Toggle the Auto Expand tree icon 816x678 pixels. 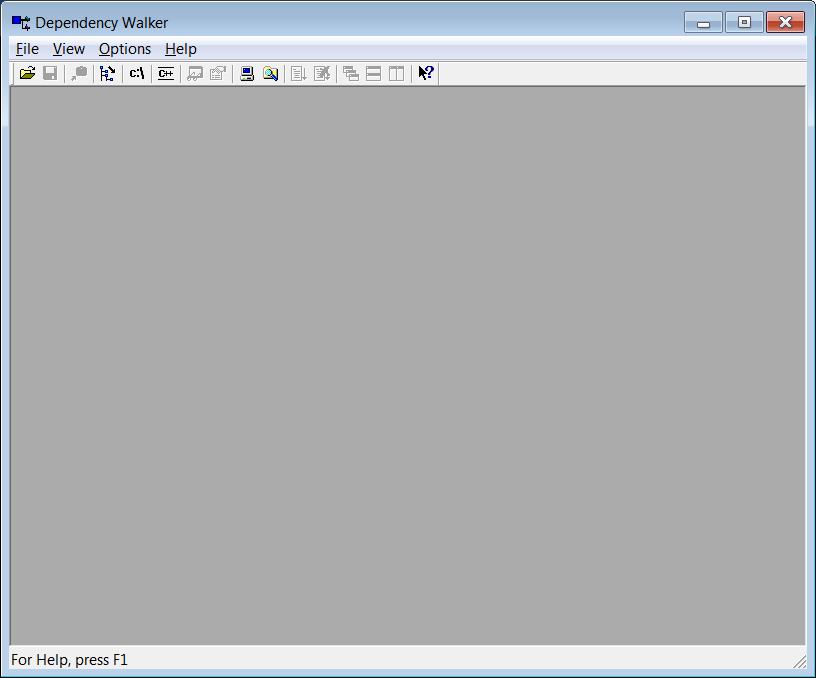(108, 73)
